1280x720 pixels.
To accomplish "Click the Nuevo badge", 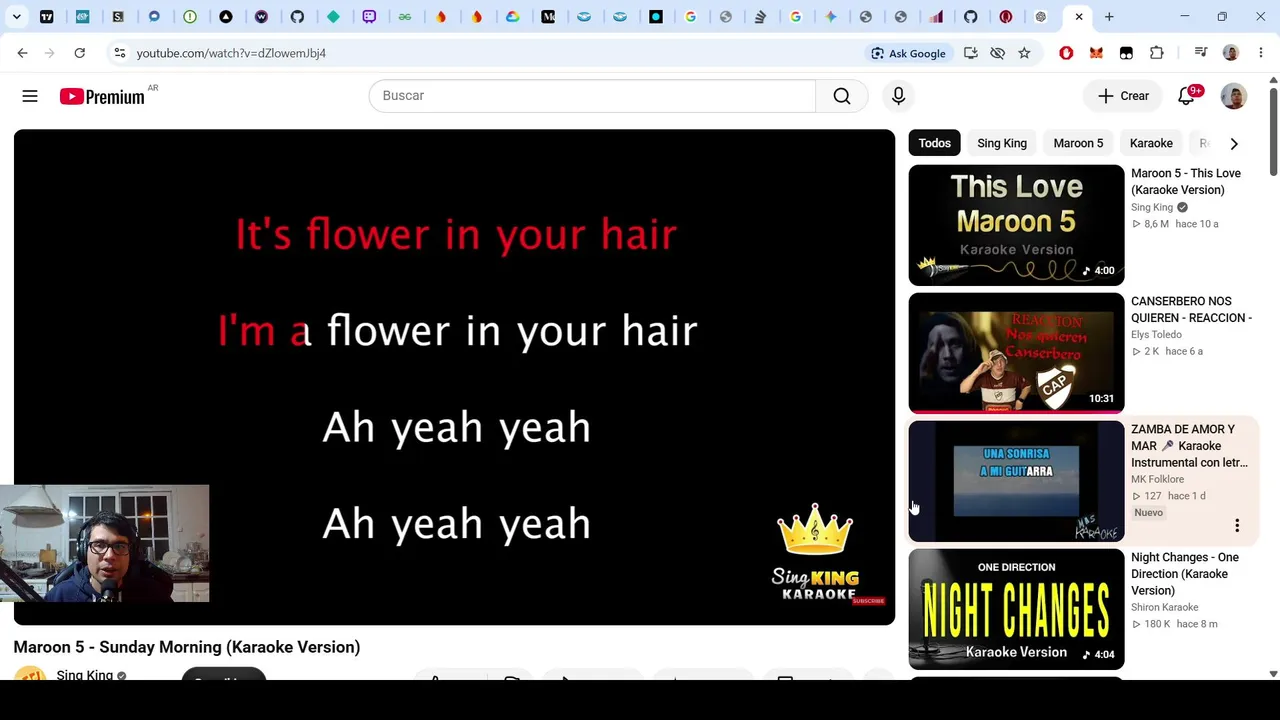I will pyautogui.click(x=1148, y=513).
